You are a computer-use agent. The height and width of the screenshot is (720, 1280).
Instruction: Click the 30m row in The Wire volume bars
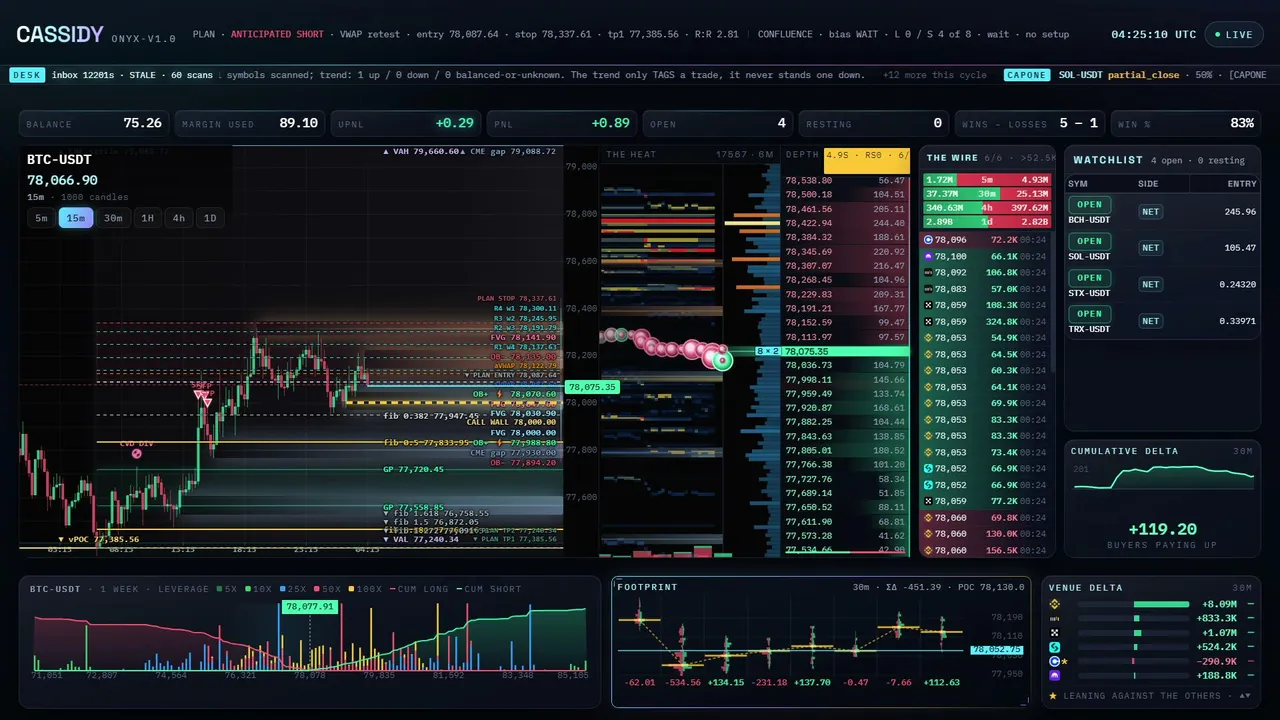click(986, 193)
